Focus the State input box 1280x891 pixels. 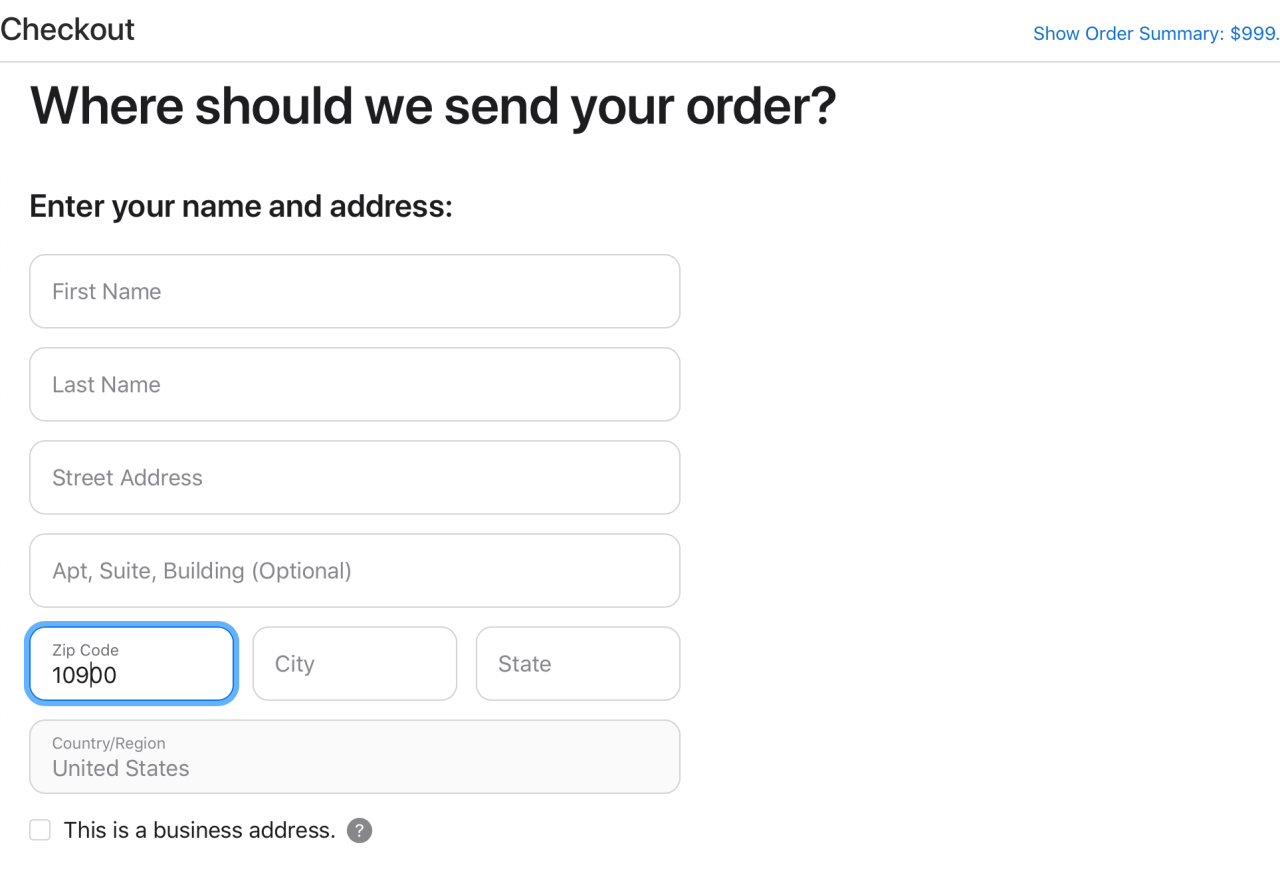click(x=578, y=664)
